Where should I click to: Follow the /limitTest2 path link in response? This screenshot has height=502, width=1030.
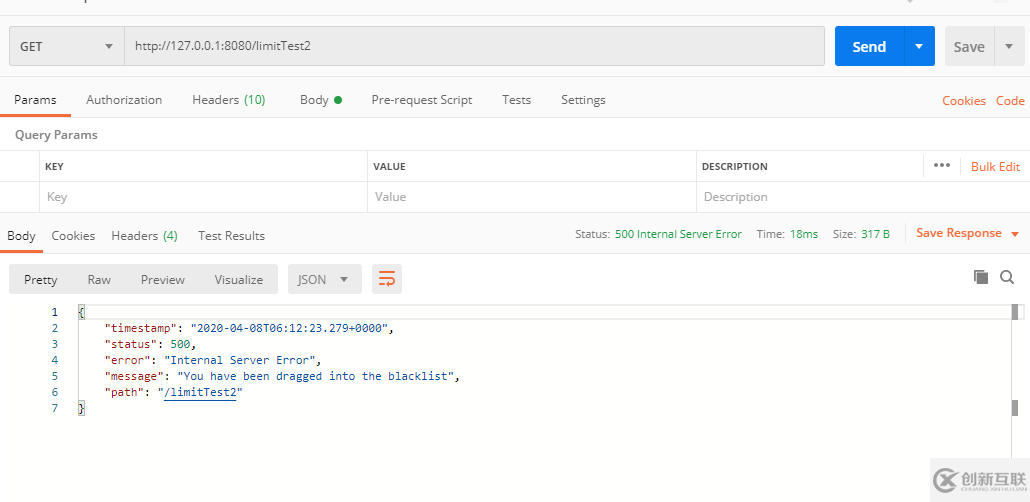(200, 392)
